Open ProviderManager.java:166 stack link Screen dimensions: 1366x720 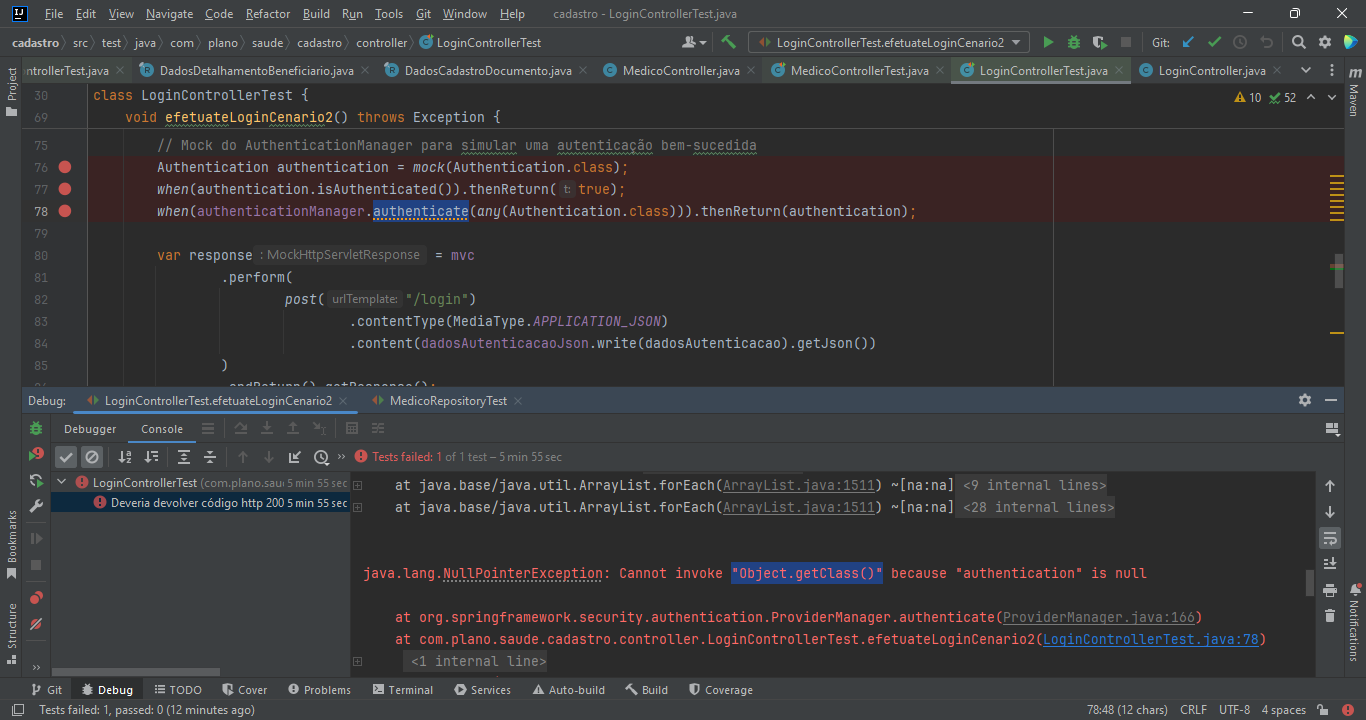(x=1098, y=617)
